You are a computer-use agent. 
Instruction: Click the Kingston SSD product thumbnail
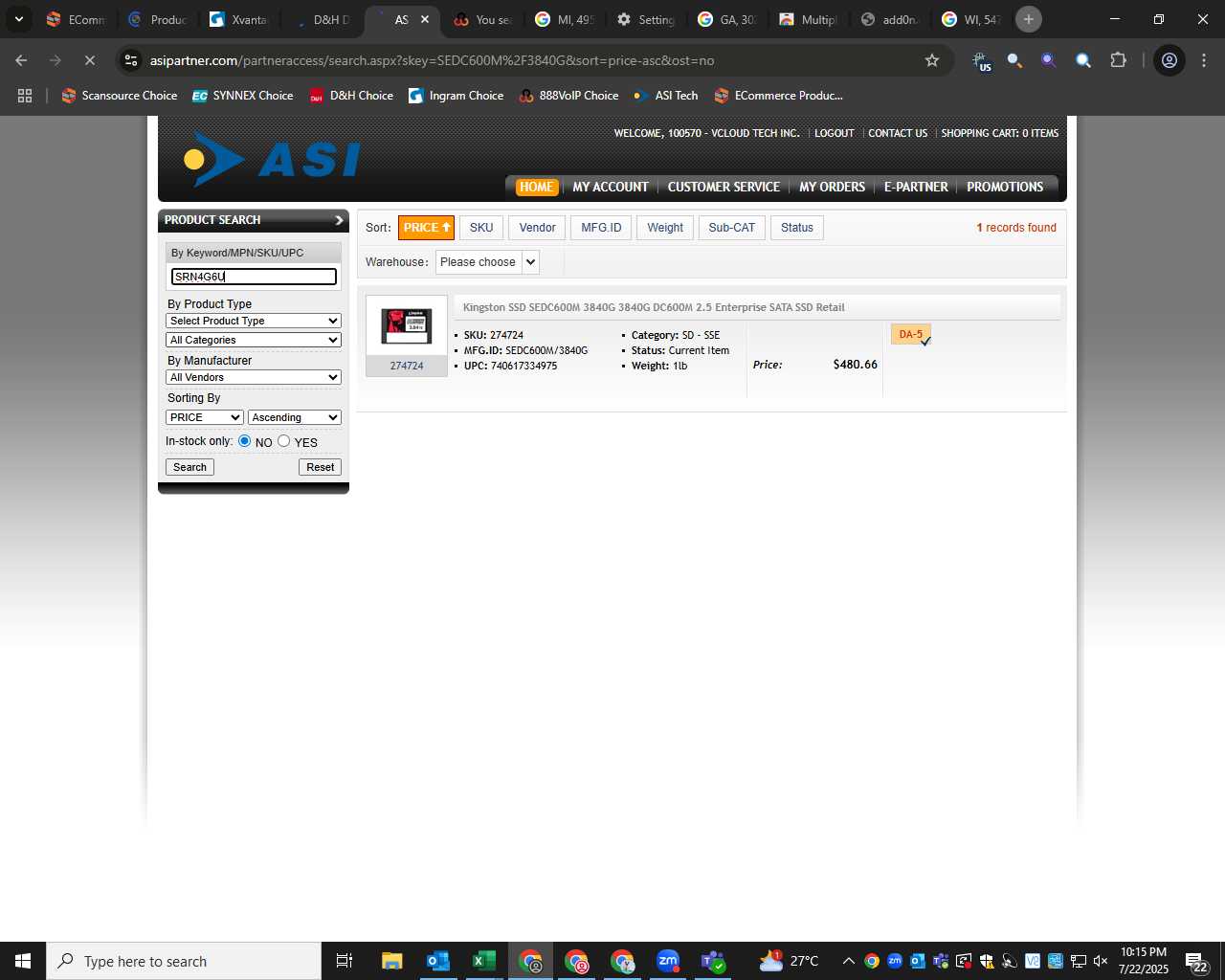[x=407, y=326]
